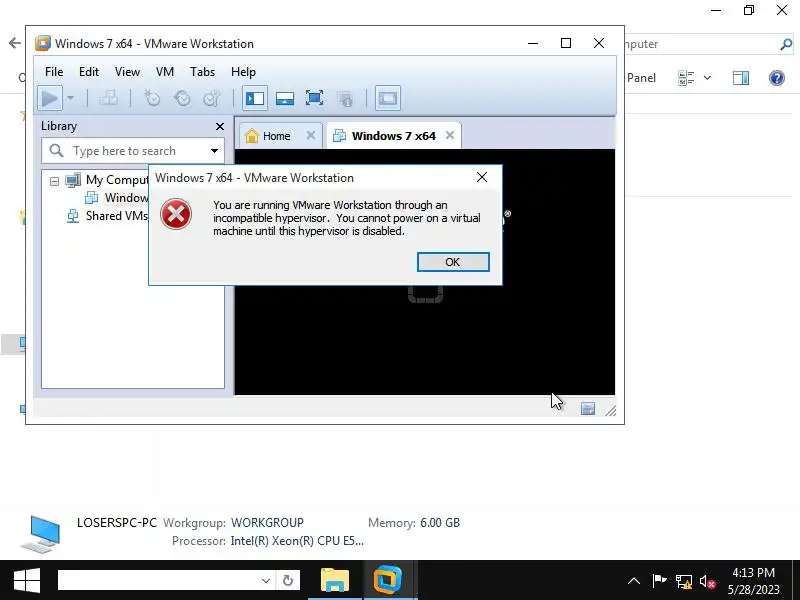Viewport: 800px width, 600px height.
Task: Click the console view toolbar icon
Action: pos(388,98)
